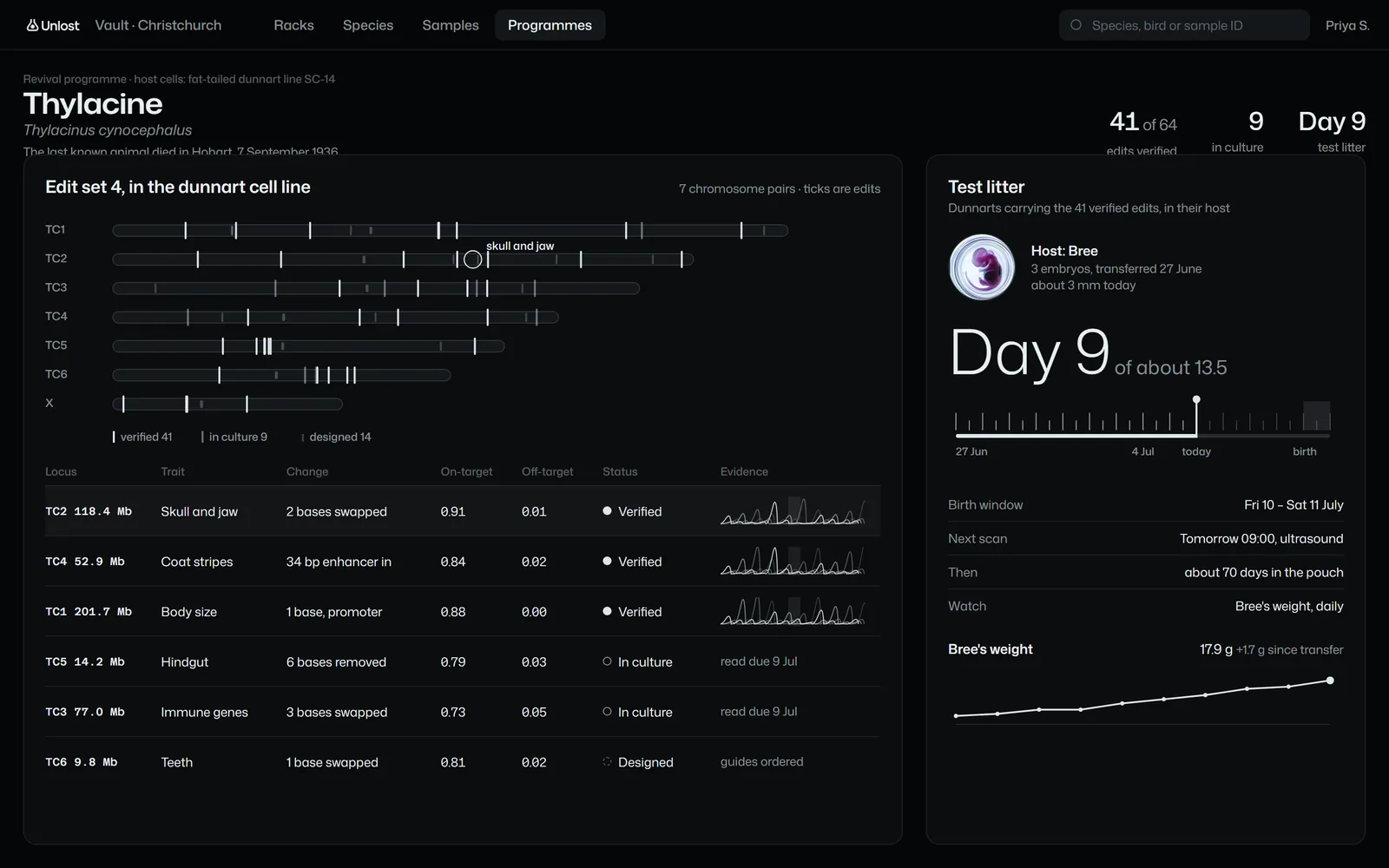Click the Verified status dot in Coat stripes row

(607, 562)
